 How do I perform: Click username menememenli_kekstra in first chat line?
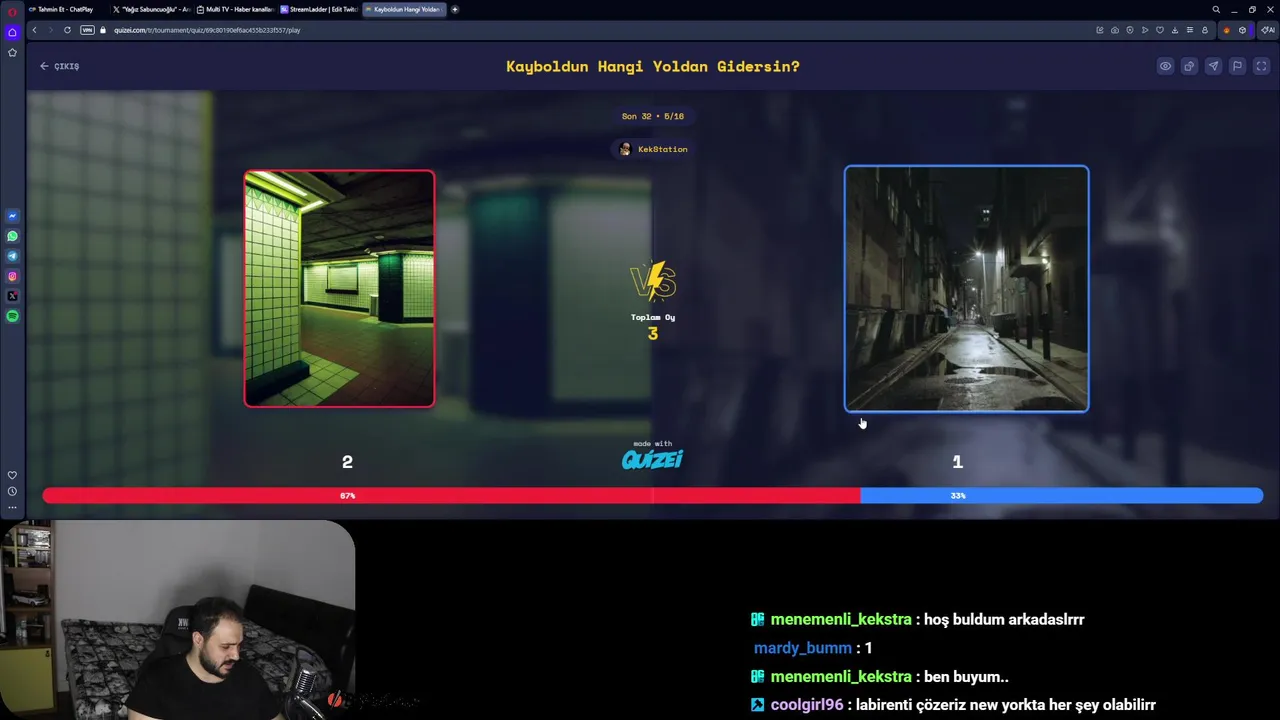(841, 619)
